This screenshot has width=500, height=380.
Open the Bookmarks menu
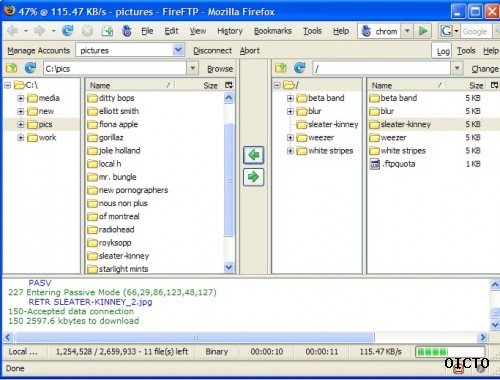[x=273, y=31]
